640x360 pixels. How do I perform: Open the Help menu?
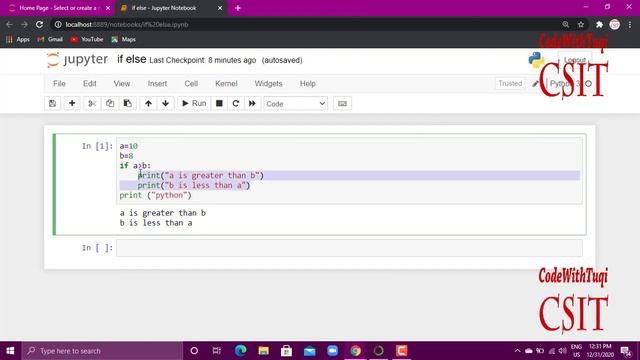[x=308, y=84]
